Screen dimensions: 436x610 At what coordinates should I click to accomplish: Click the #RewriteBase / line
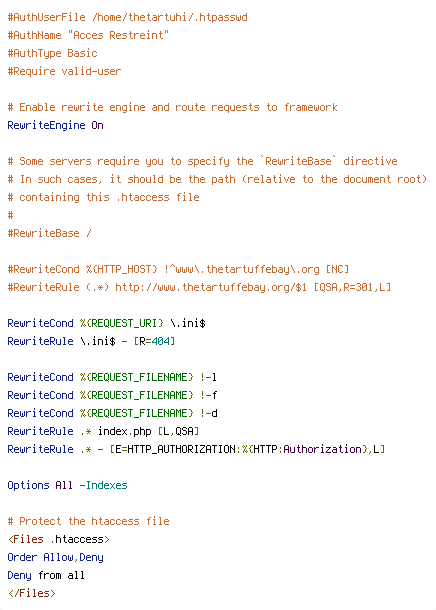point(49,233)
